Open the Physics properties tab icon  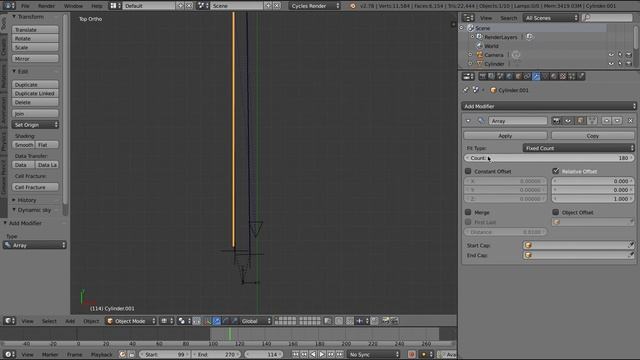pyautogui.click(x=581, y=76)
